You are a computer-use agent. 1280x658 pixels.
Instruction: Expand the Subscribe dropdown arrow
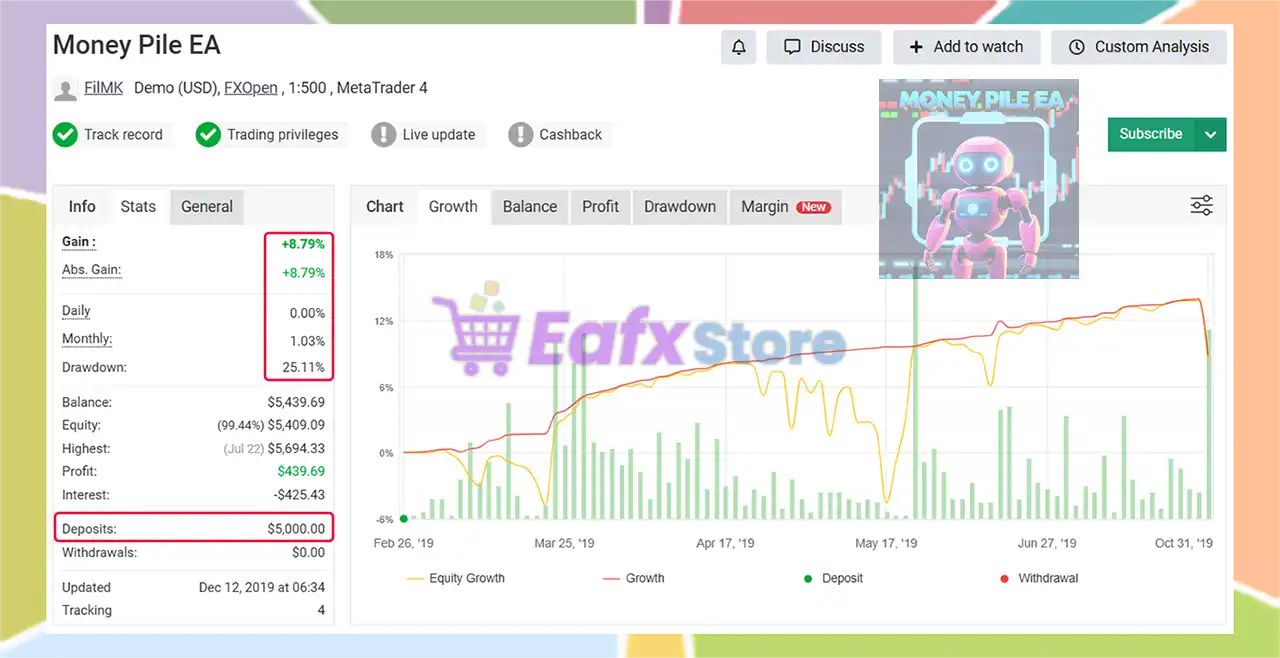pos(1211,134)
